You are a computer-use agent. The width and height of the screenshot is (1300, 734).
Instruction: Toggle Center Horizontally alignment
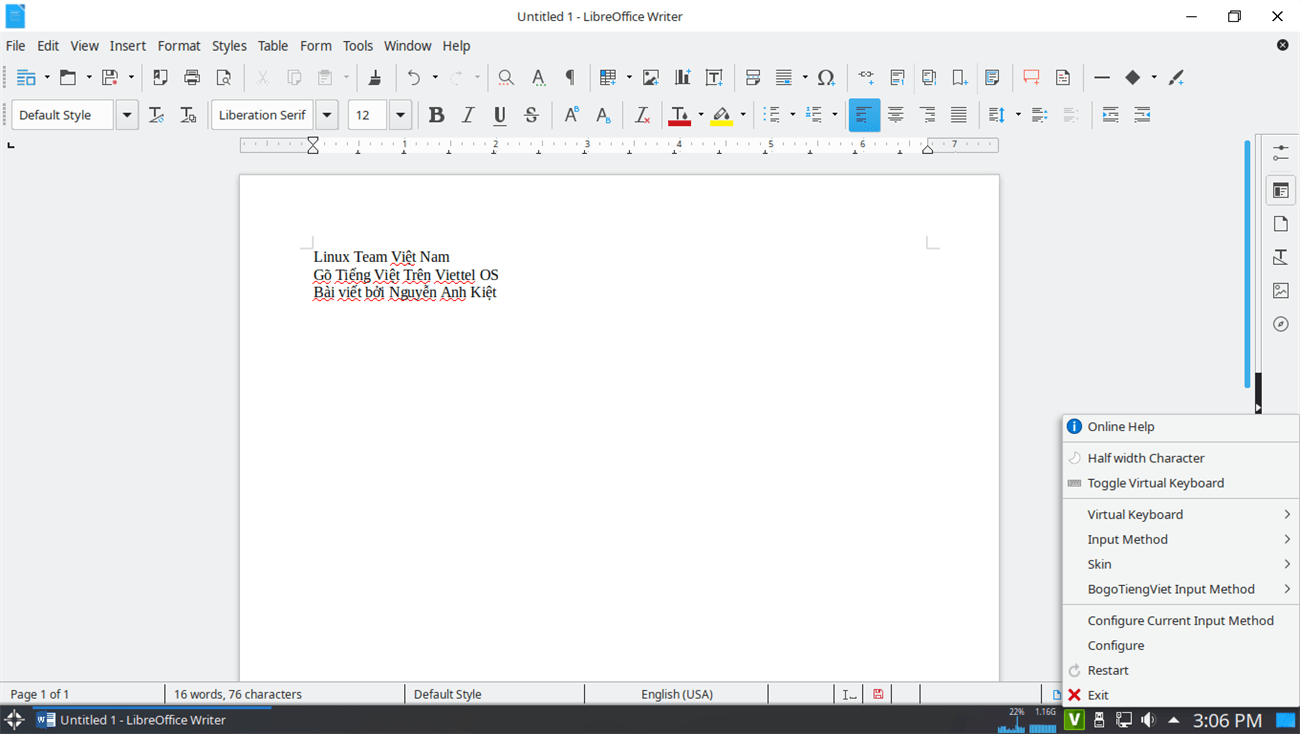[x=896, y=115]
